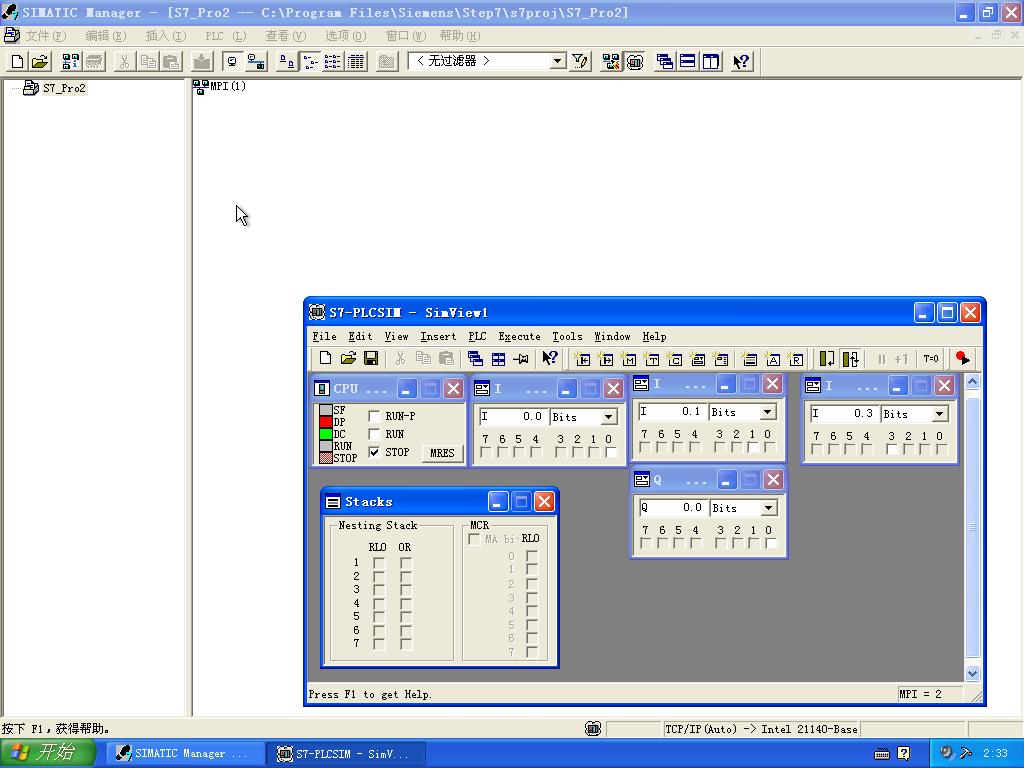This screenshot has height=768, width=1024.
Task: Open File menu in S7-PLCSIM
Action: click(325, 336)
